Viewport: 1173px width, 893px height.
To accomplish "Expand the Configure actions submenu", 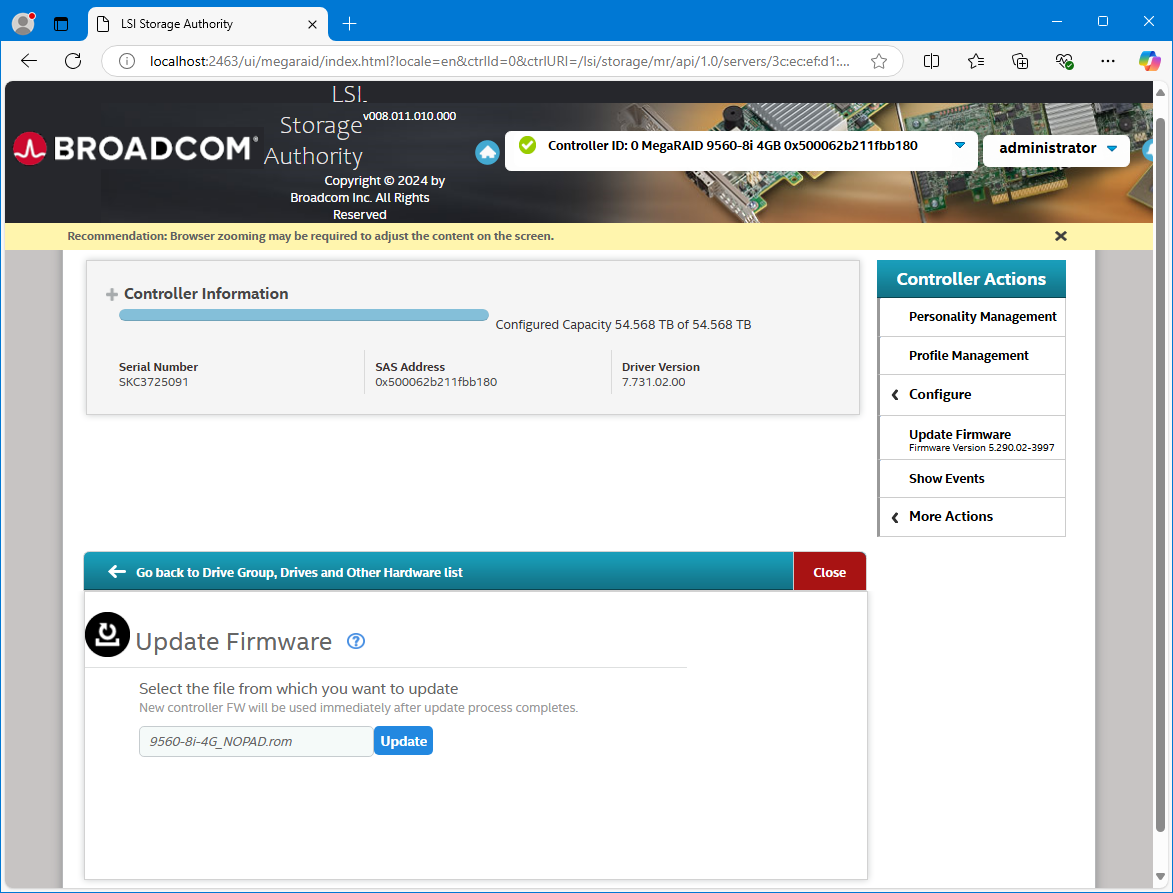I will (x=972, y=395).
